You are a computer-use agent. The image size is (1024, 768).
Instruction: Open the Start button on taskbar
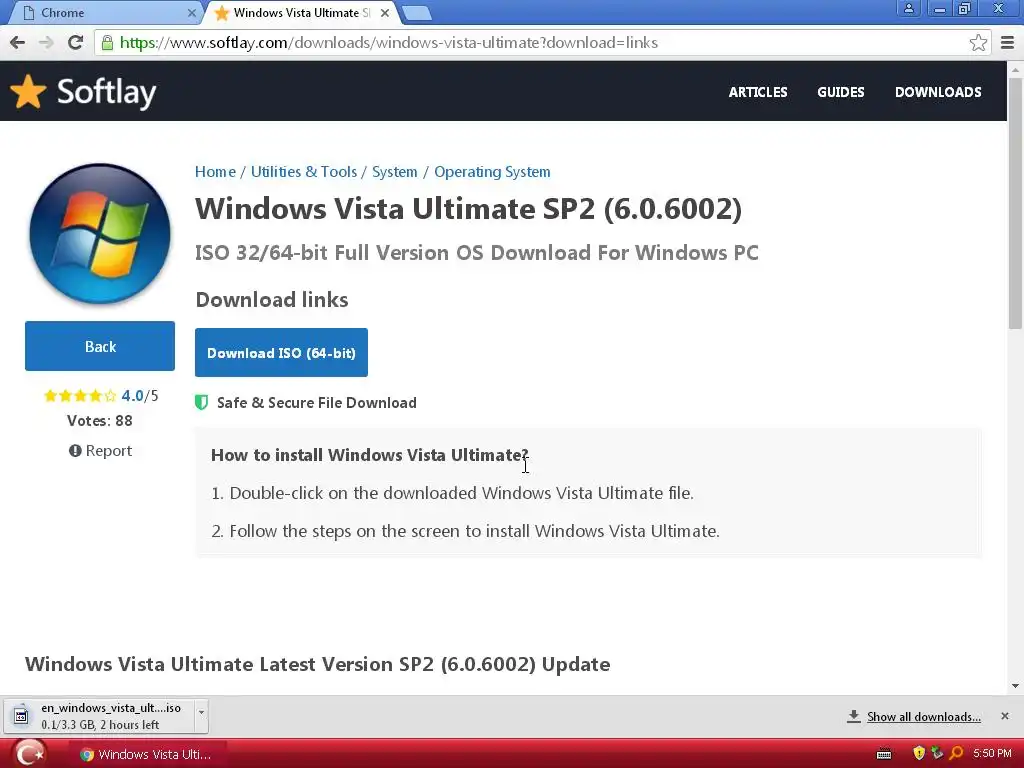[29, 754]
